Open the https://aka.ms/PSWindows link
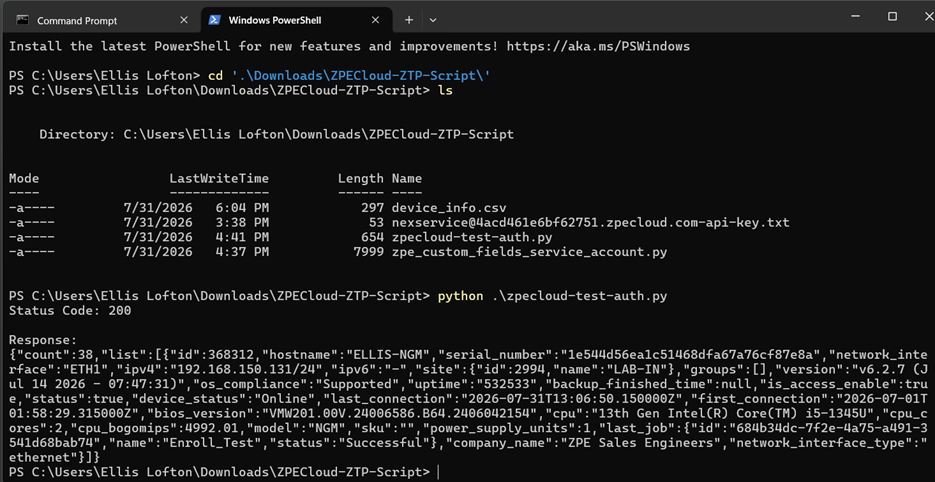This screenshot has height=482, width=935. pos(598,47)
